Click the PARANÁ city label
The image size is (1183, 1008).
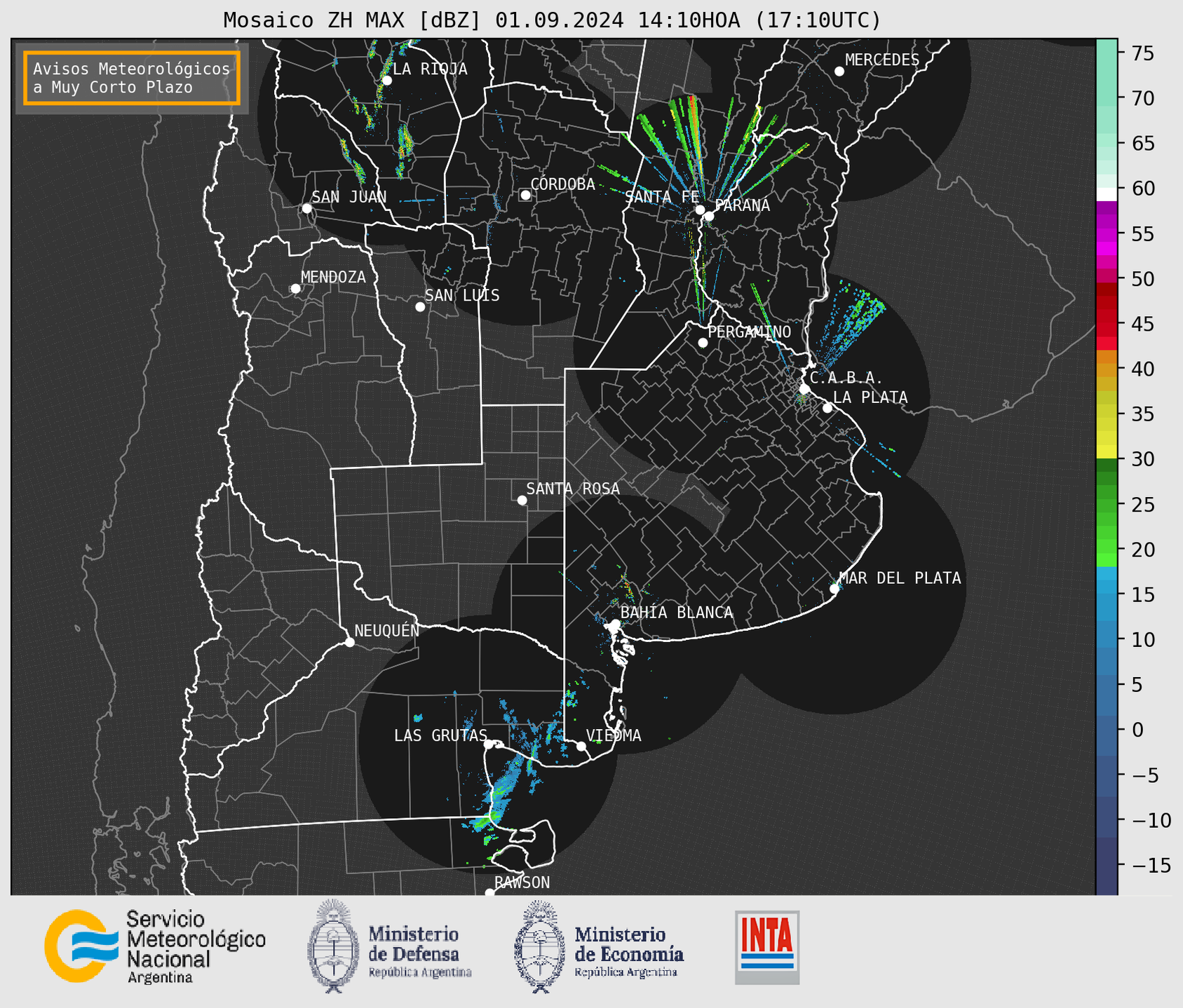742,205
